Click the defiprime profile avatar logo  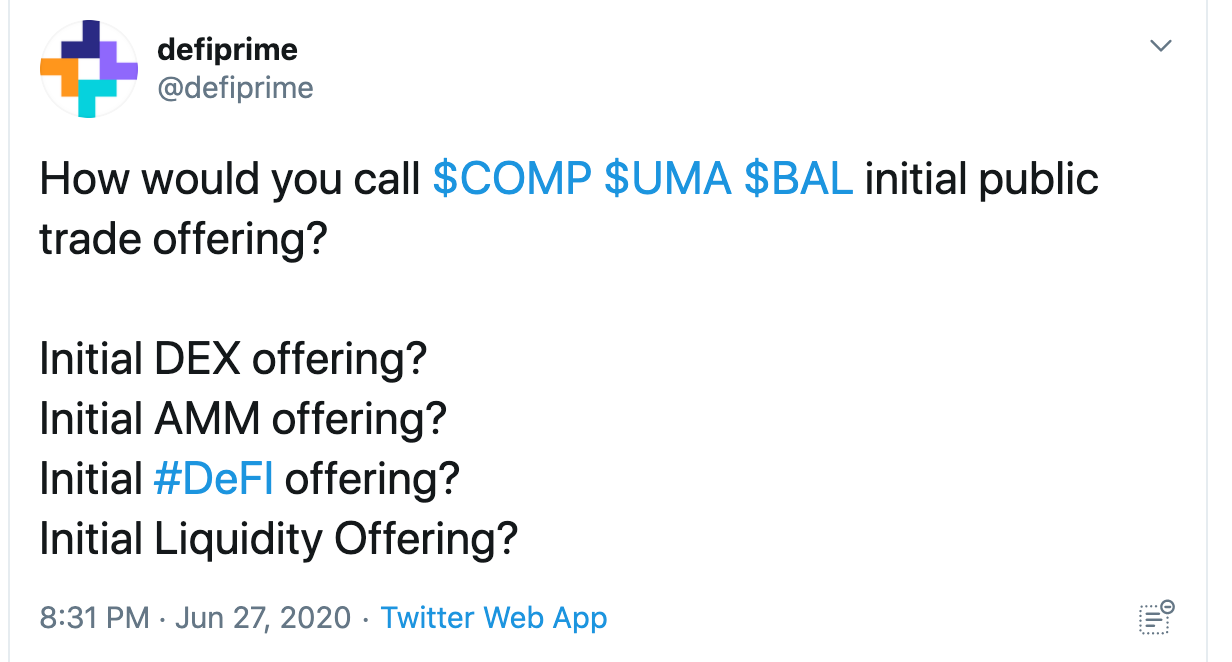(x=88, y=68)
